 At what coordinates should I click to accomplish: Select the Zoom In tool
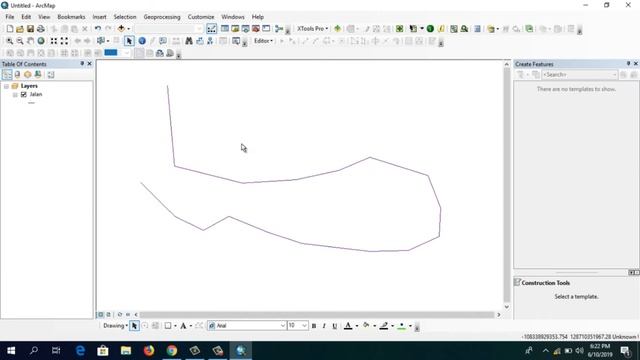pyautogui.click(x=9, y=41)
